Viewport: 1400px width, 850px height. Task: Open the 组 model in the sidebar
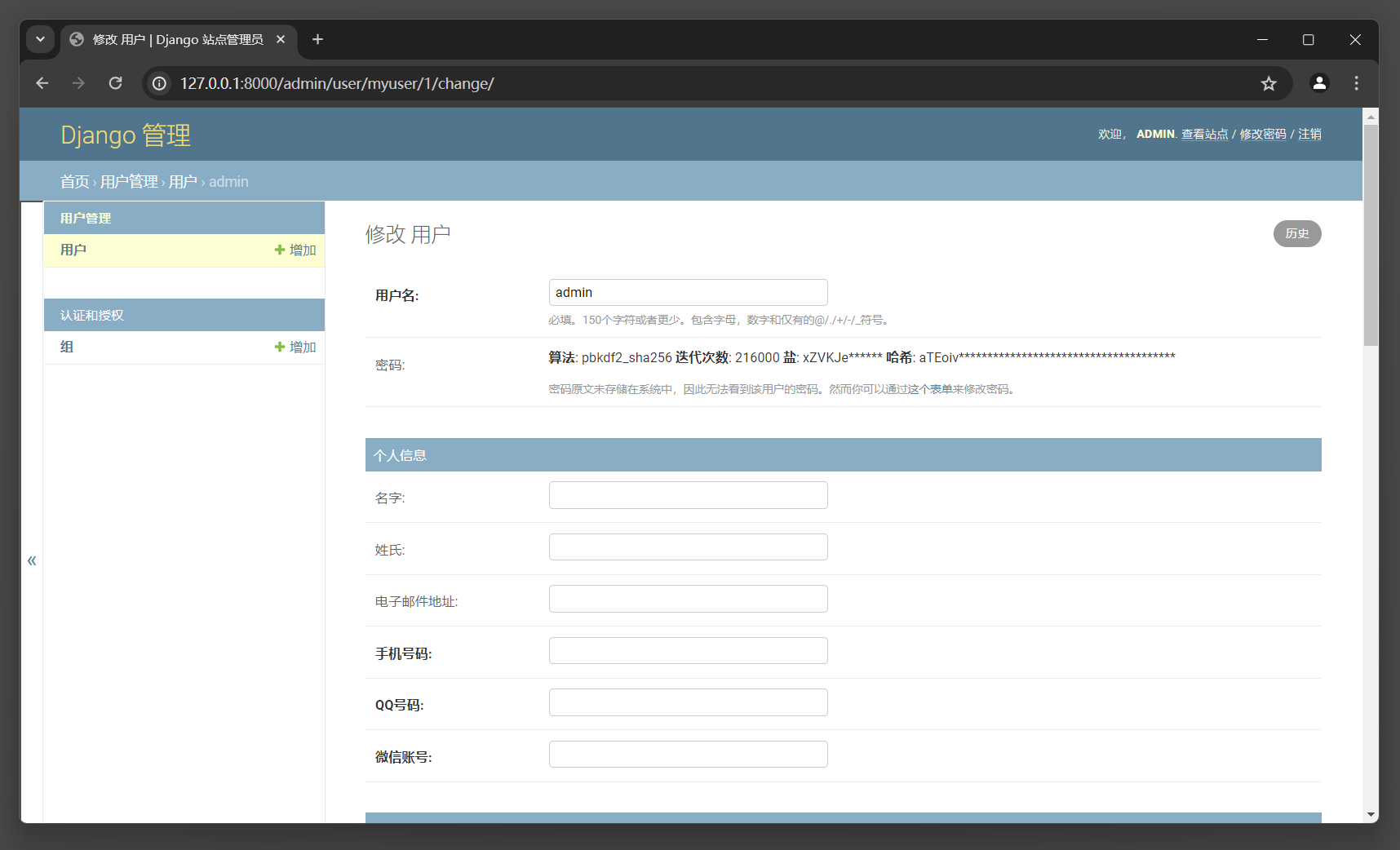pos(67,347)
